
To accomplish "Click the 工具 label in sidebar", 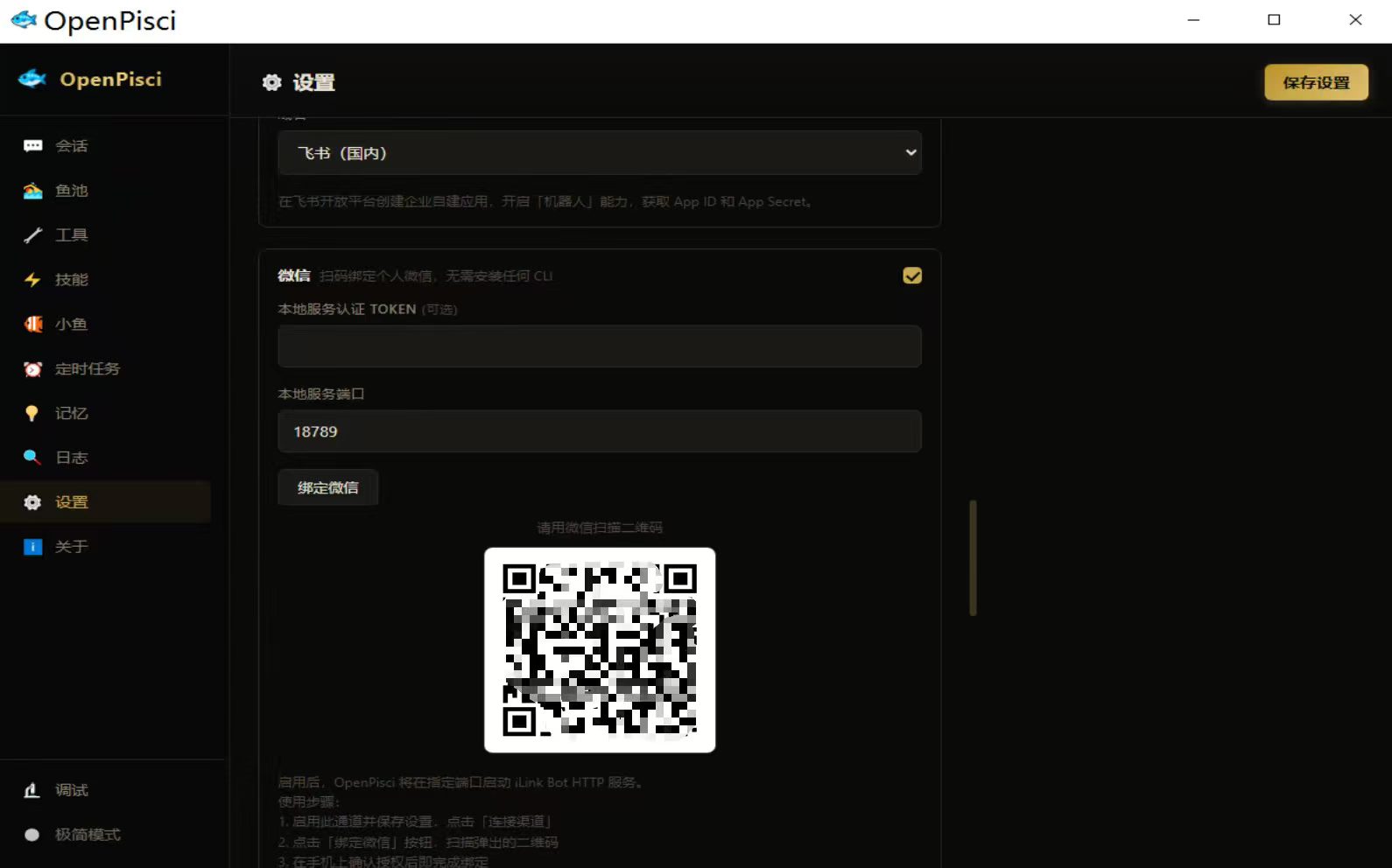I will tap(72, 235).
